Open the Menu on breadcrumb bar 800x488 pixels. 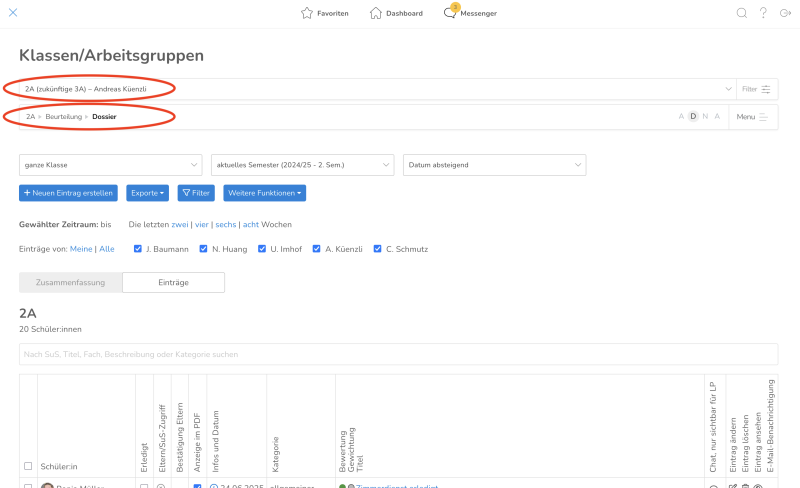click(752, 117)
